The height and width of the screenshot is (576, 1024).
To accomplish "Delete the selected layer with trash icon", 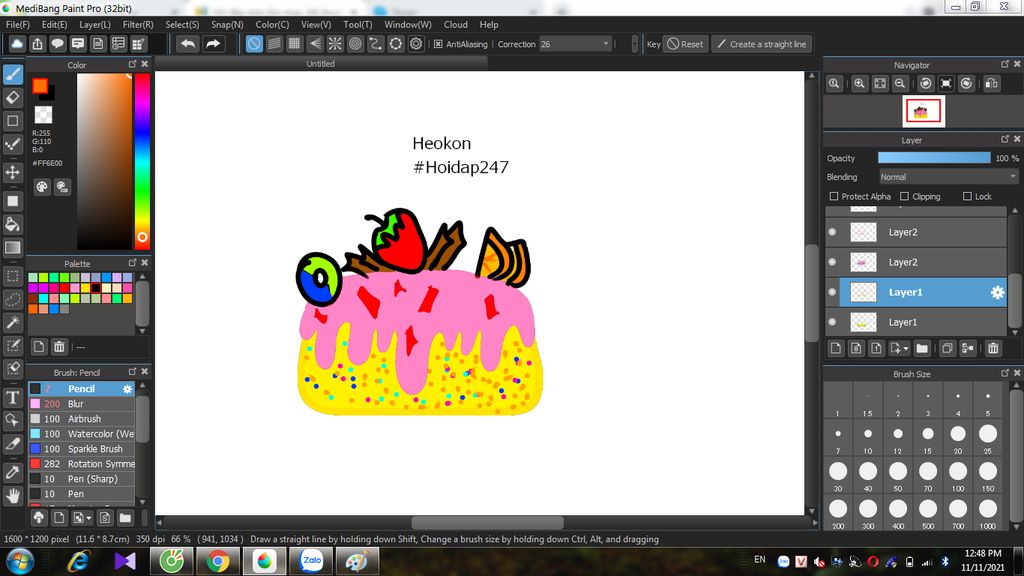I will coord(993,348).
